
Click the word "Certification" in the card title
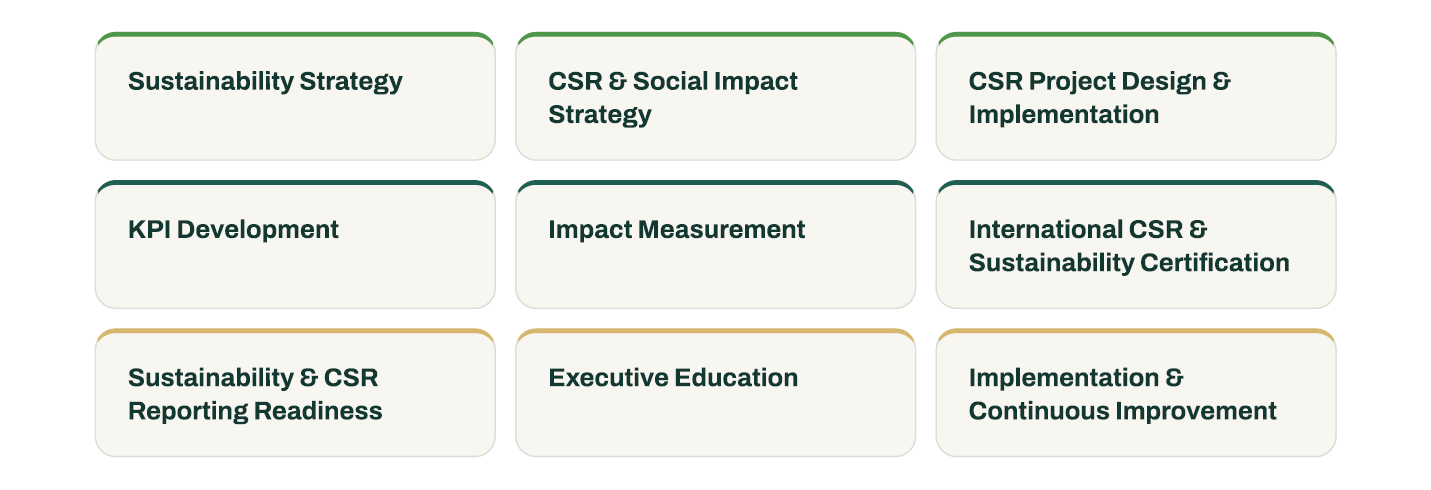[x=1216, y=263]
